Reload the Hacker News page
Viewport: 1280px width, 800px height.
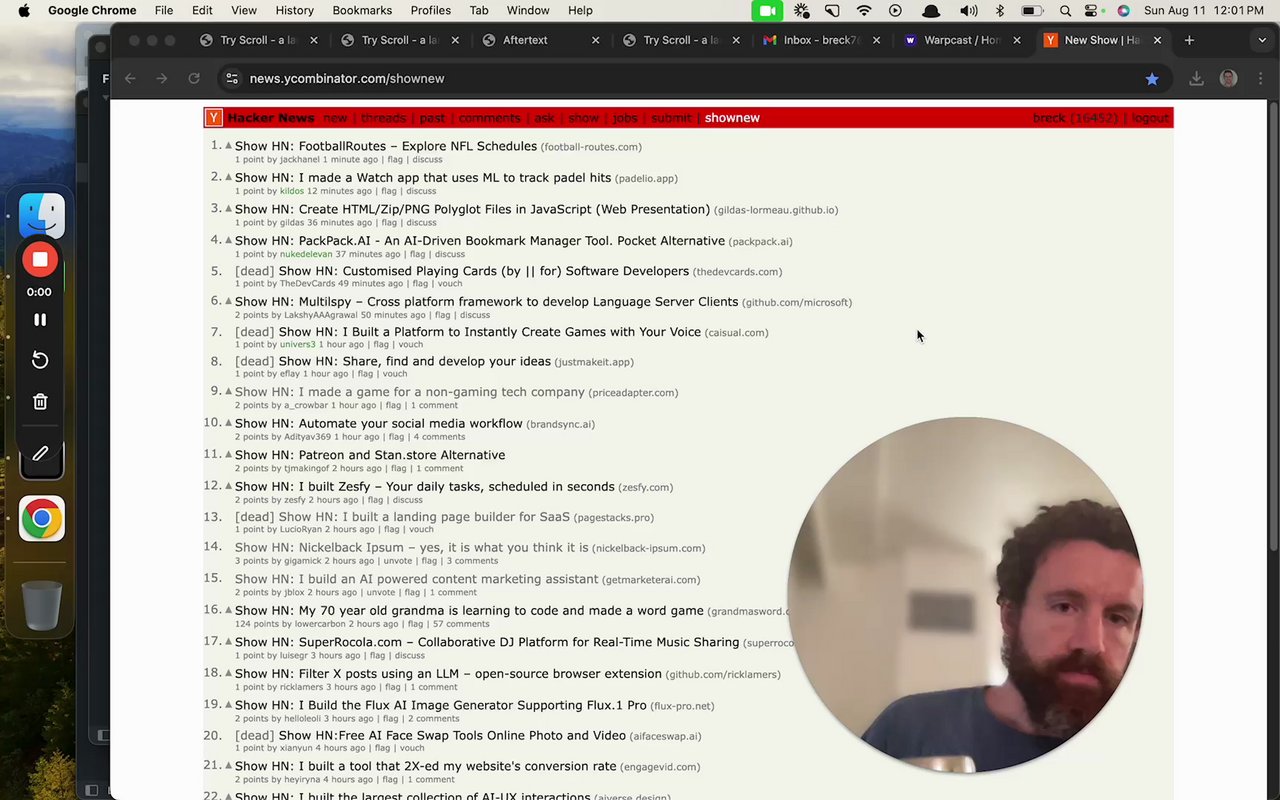(x=194, y=78)
